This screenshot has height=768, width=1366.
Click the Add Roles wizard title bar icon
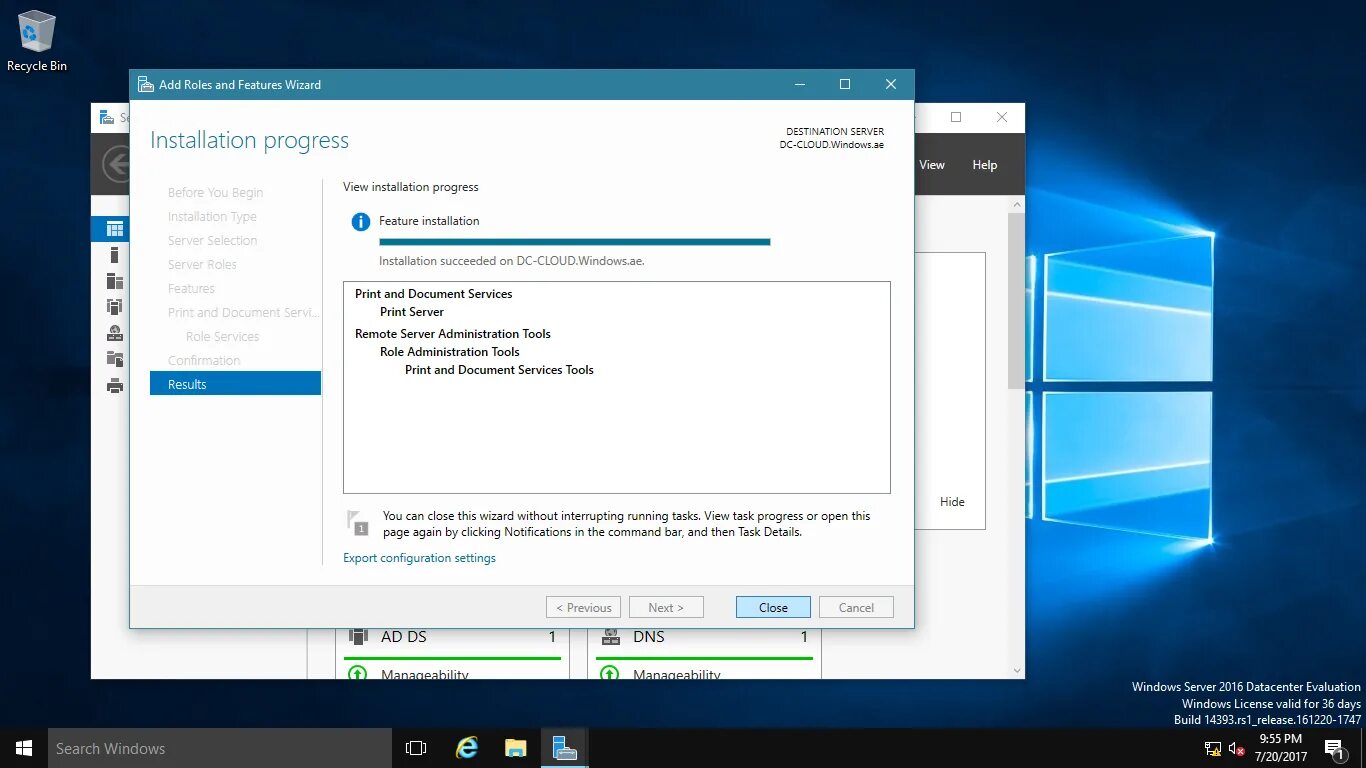[x=146, y=85]
